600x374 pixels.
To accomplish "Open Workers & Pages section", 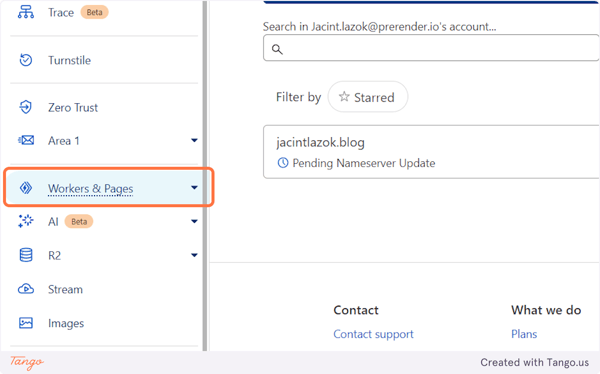I will (90, 188).
